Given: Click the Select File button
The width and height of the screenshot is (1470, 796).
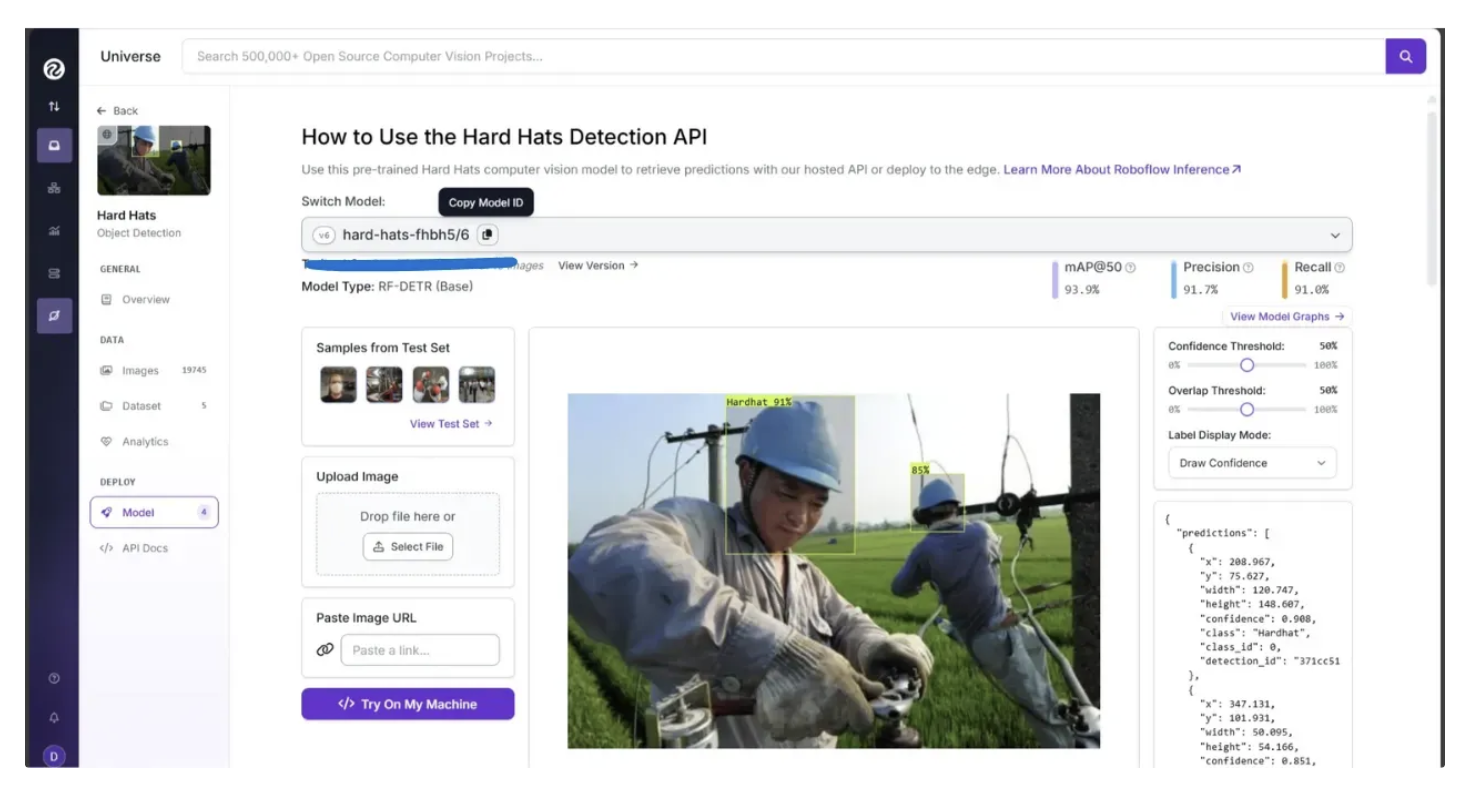Looking at the screenshot, I should tap(408, 547).
